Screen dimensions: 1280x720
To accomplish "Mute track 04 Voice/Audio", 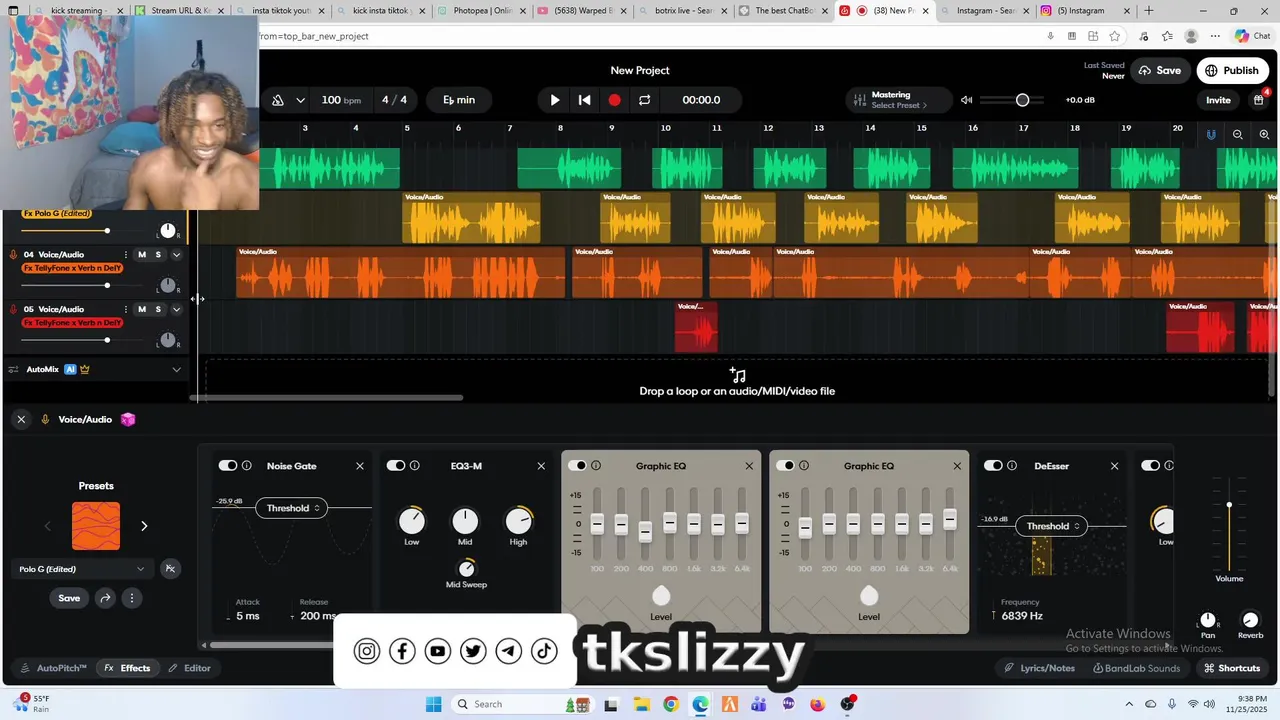I will [142, 255].
